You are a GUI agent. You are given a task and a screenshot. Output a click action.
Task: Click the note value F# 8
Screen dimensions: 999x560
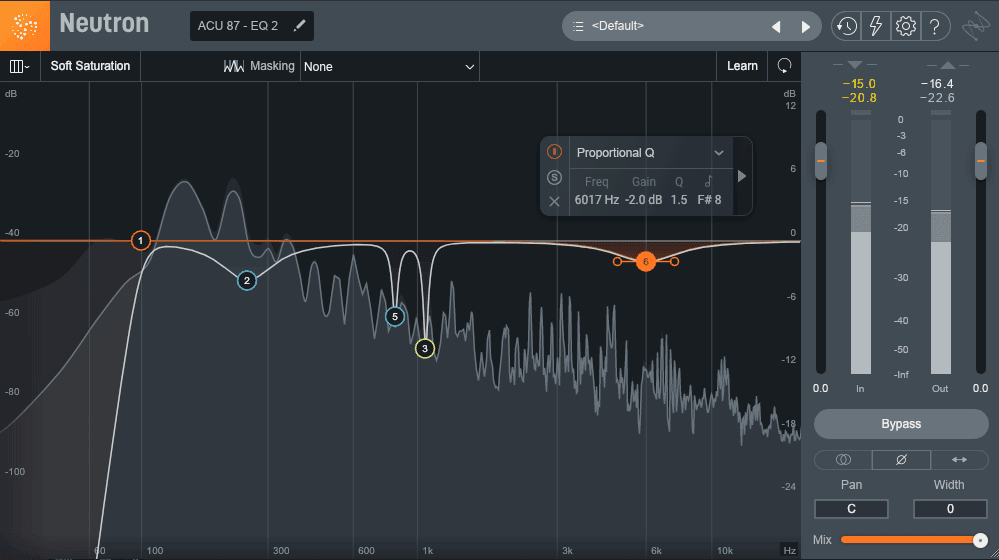pos(709,199)
